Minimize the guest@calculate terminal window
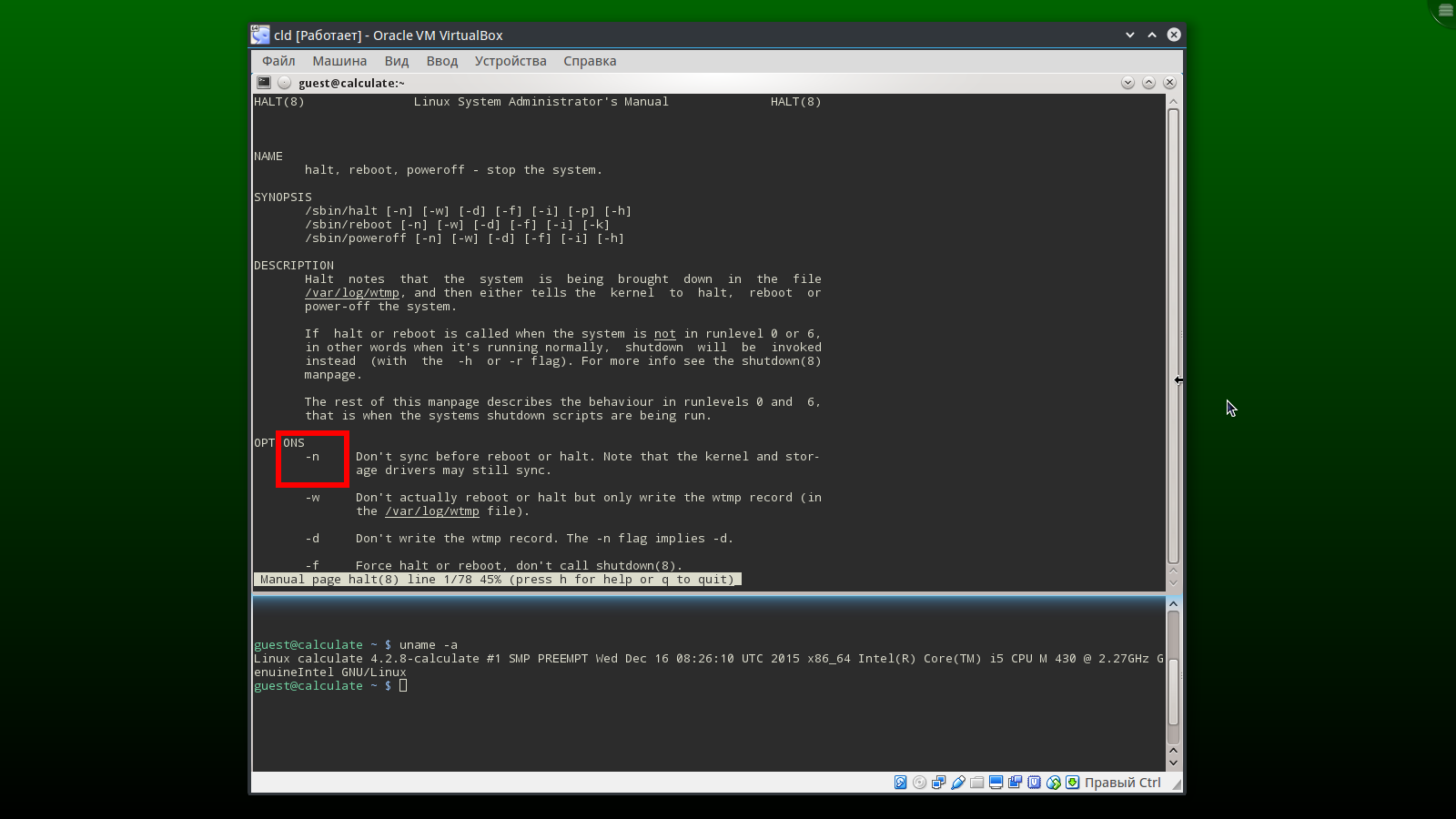 tap(1127, 82)
